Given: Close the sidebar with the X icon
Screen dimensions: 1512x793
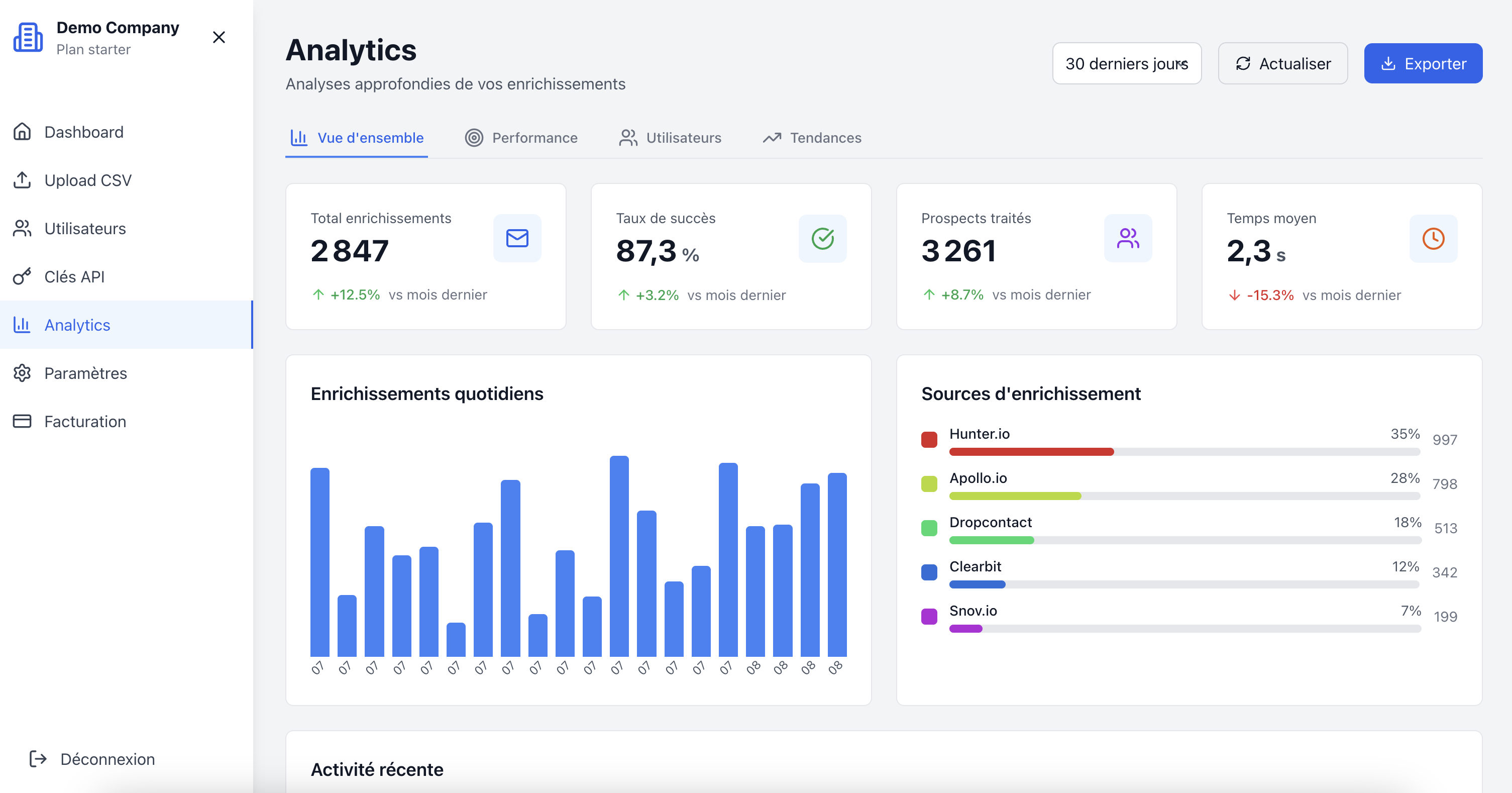Looking at the screenshot, I should click(219, 38).
